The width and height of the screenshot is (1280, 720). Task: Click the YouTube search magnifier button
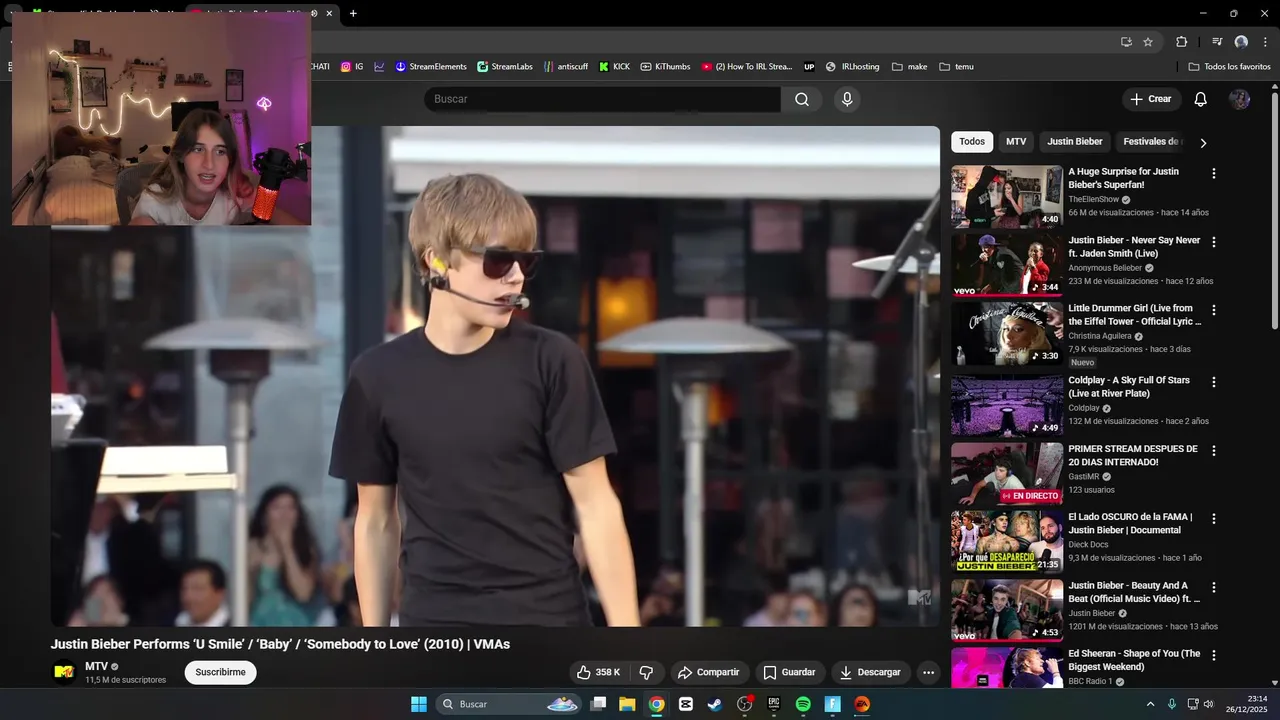pyautogui.click(x=802, y=99)
